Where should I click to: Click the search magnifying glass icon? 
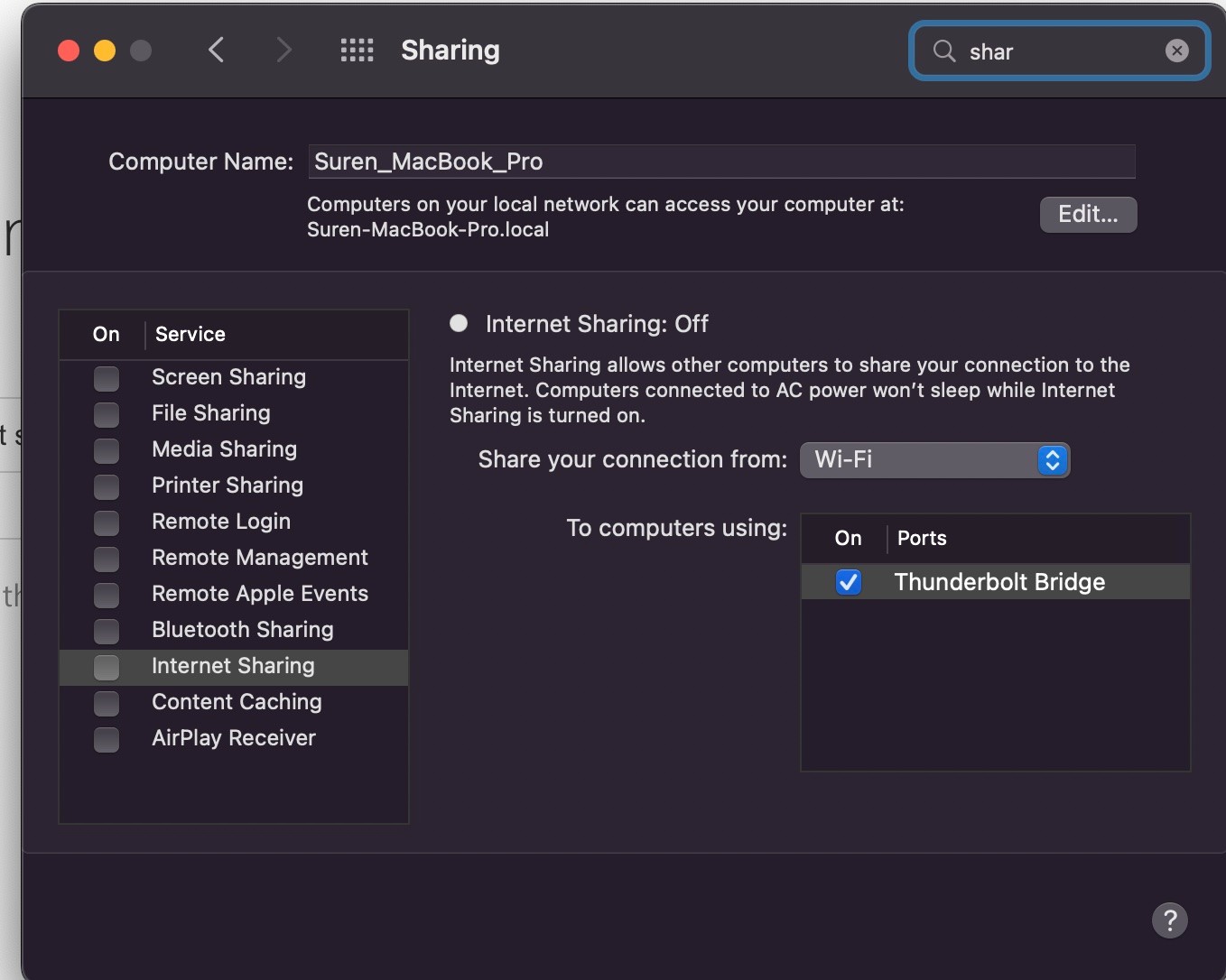pos(944,51)
